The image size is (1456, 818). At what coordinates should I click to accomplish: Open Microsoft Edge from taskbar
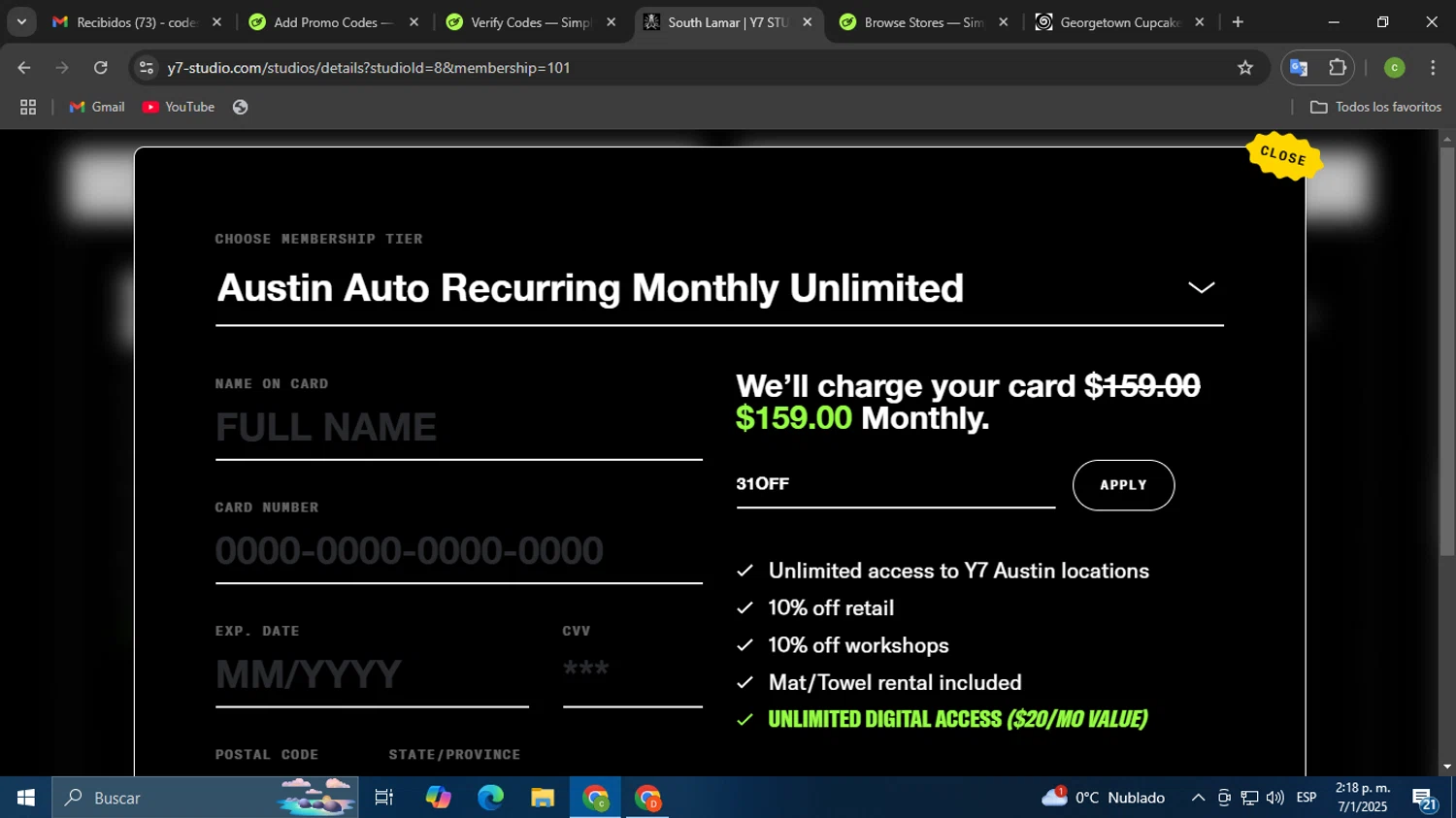(490, 798)
